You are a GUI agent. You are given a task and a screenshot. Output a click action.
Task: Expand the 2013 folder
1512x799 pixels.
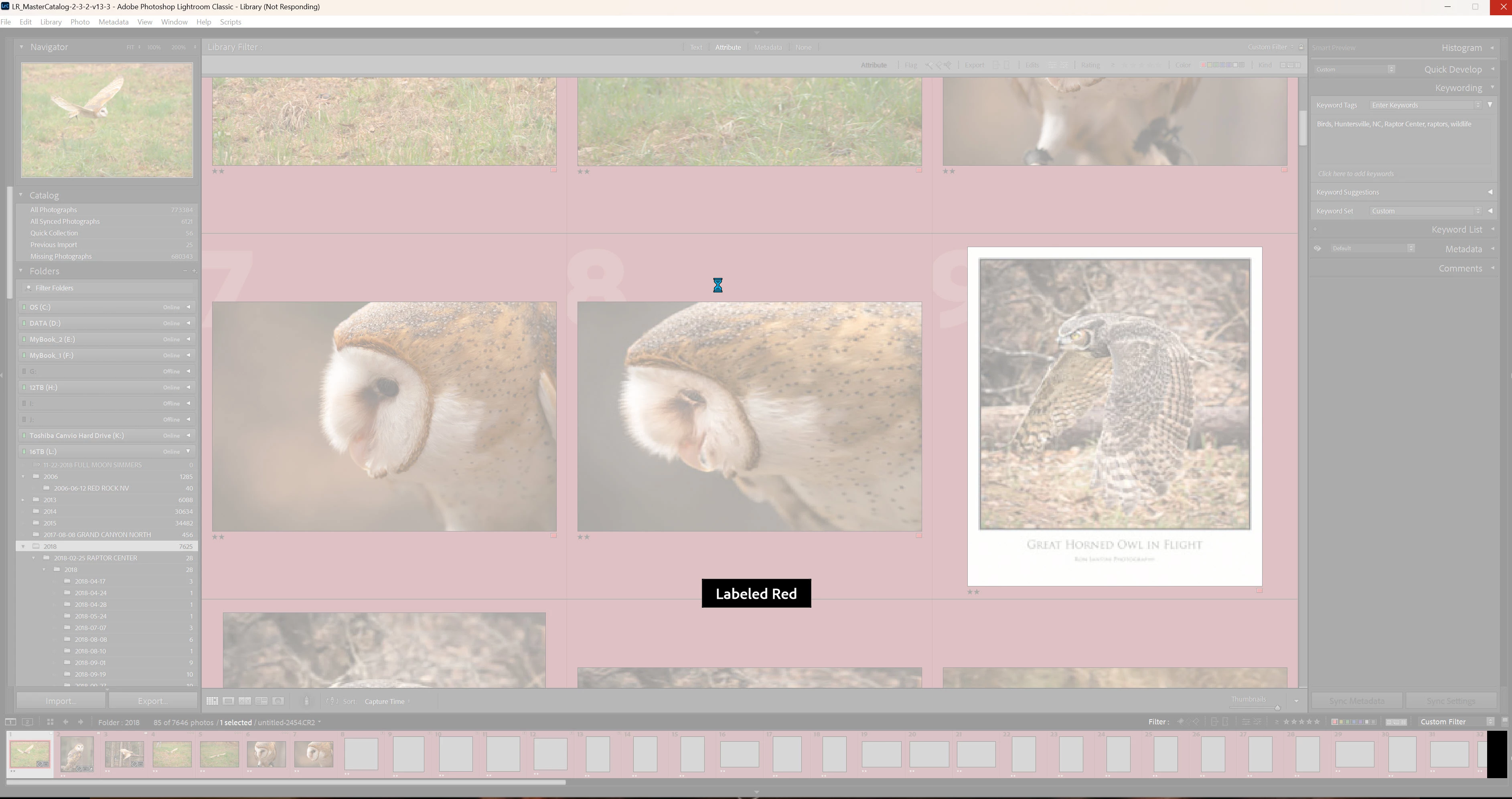23,500
